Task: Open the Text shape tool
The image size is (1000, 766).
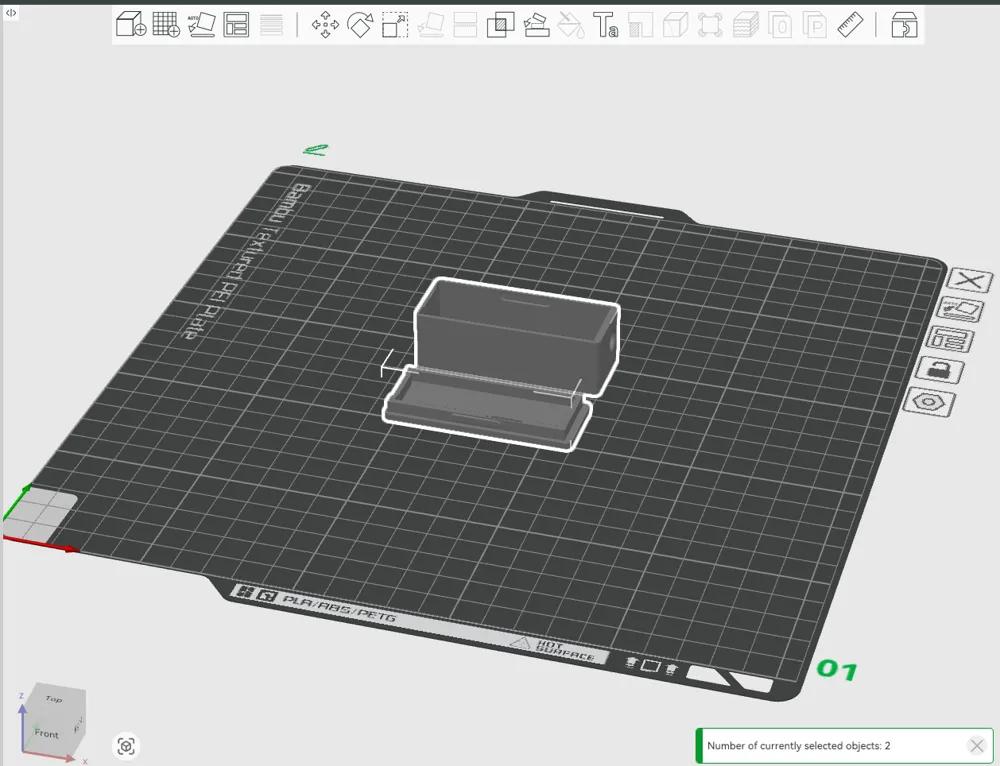Action: tap(606, 24)
